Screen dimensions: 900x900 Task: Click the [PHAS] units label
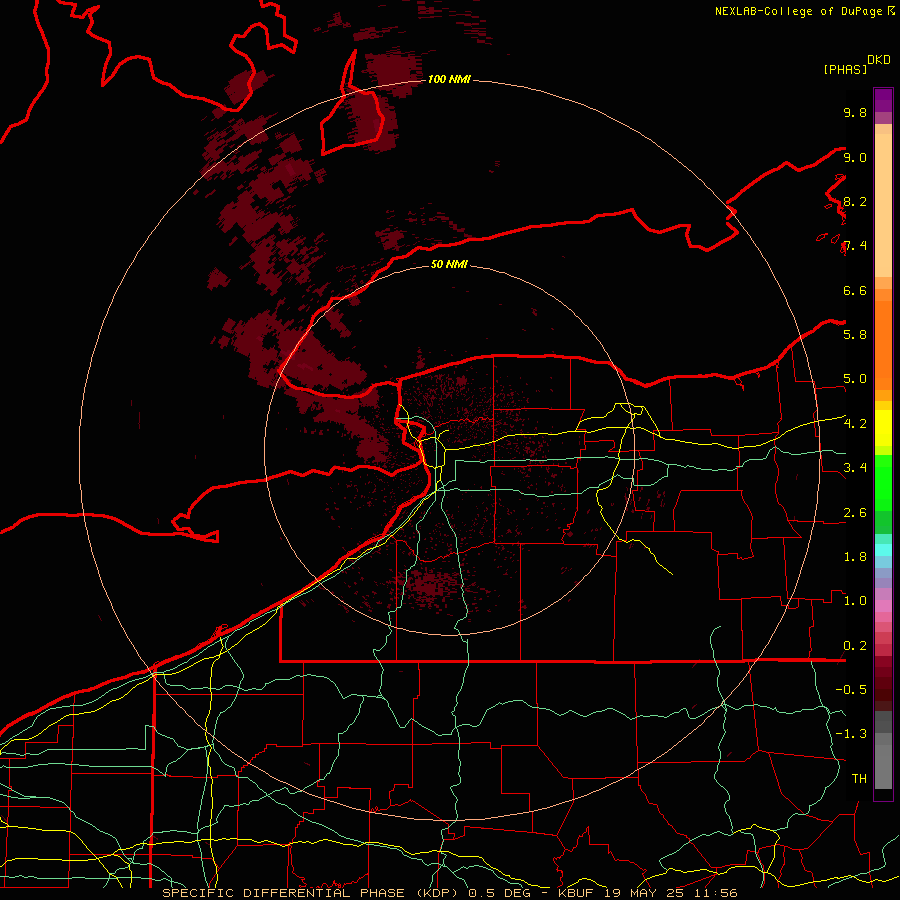tap(845, 69)
